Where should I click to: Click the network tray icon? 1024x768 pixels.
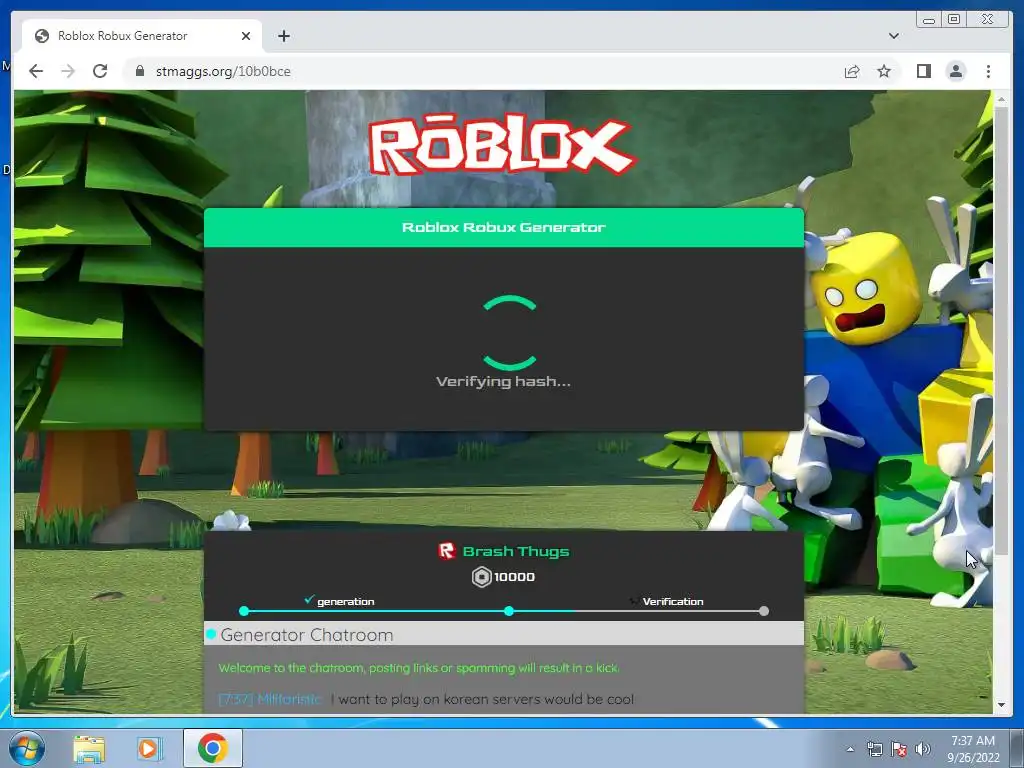coord(874,749)
